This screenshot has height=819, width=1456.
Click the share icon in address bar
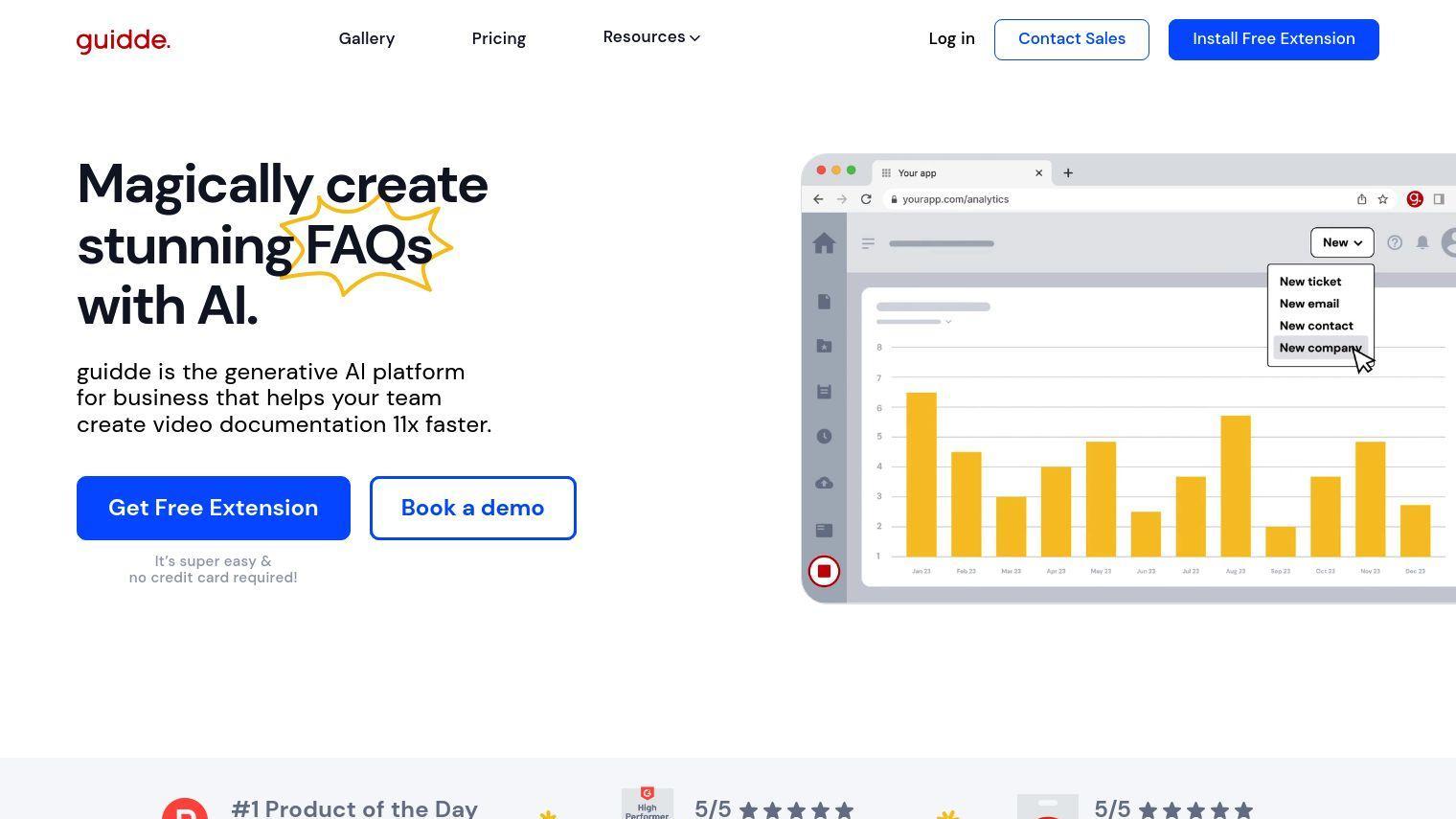[1361, 199]
